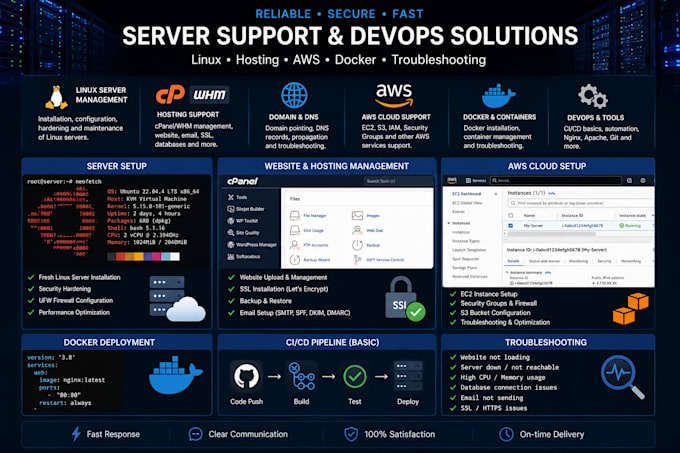Click the AWS console top search bar
680x453 pixels.
click(556, 180)
